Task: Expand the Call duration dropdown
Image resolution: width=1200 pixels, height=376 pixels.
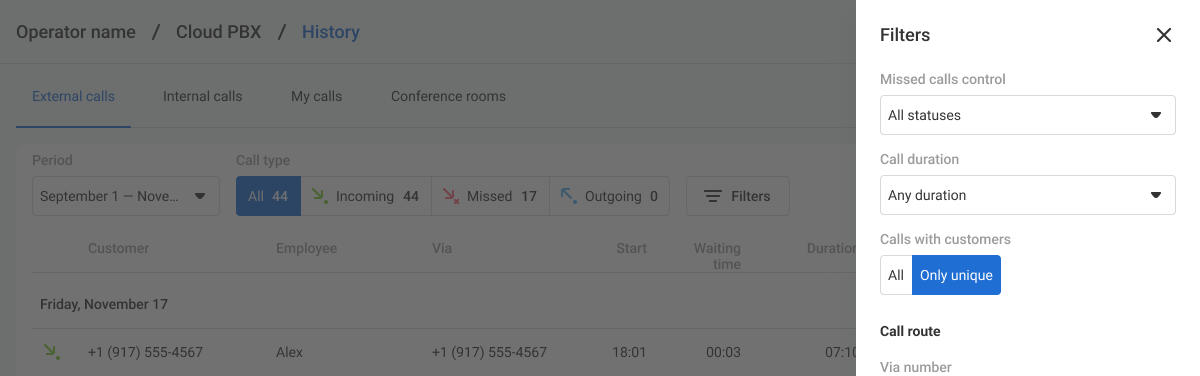Action: click(x=1028, y=195)
